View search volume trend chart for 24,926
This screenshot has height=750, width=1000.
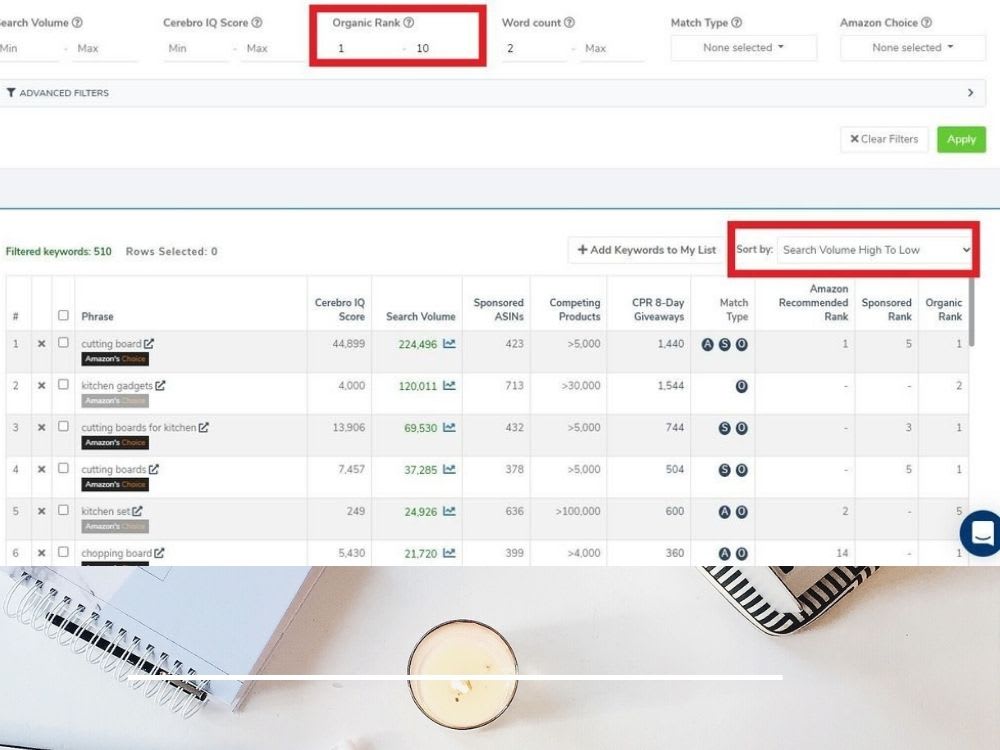450,511
